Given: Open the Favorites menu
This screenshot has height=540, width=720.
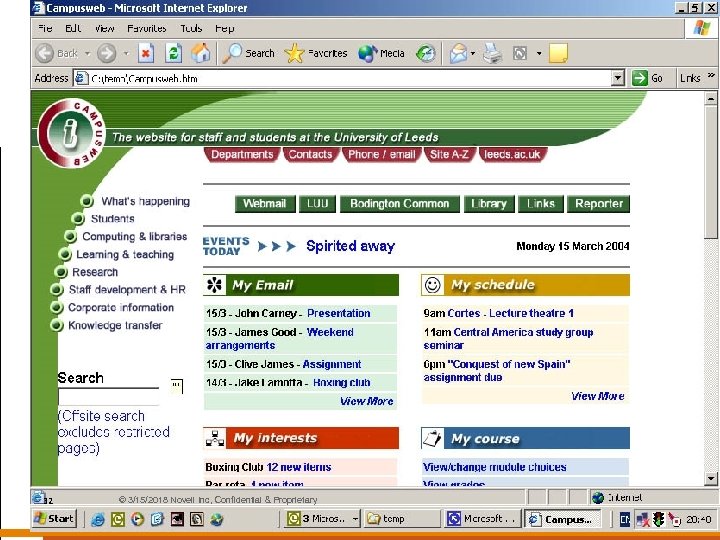Looking at the screenshot, I should (x=146, y=28).
